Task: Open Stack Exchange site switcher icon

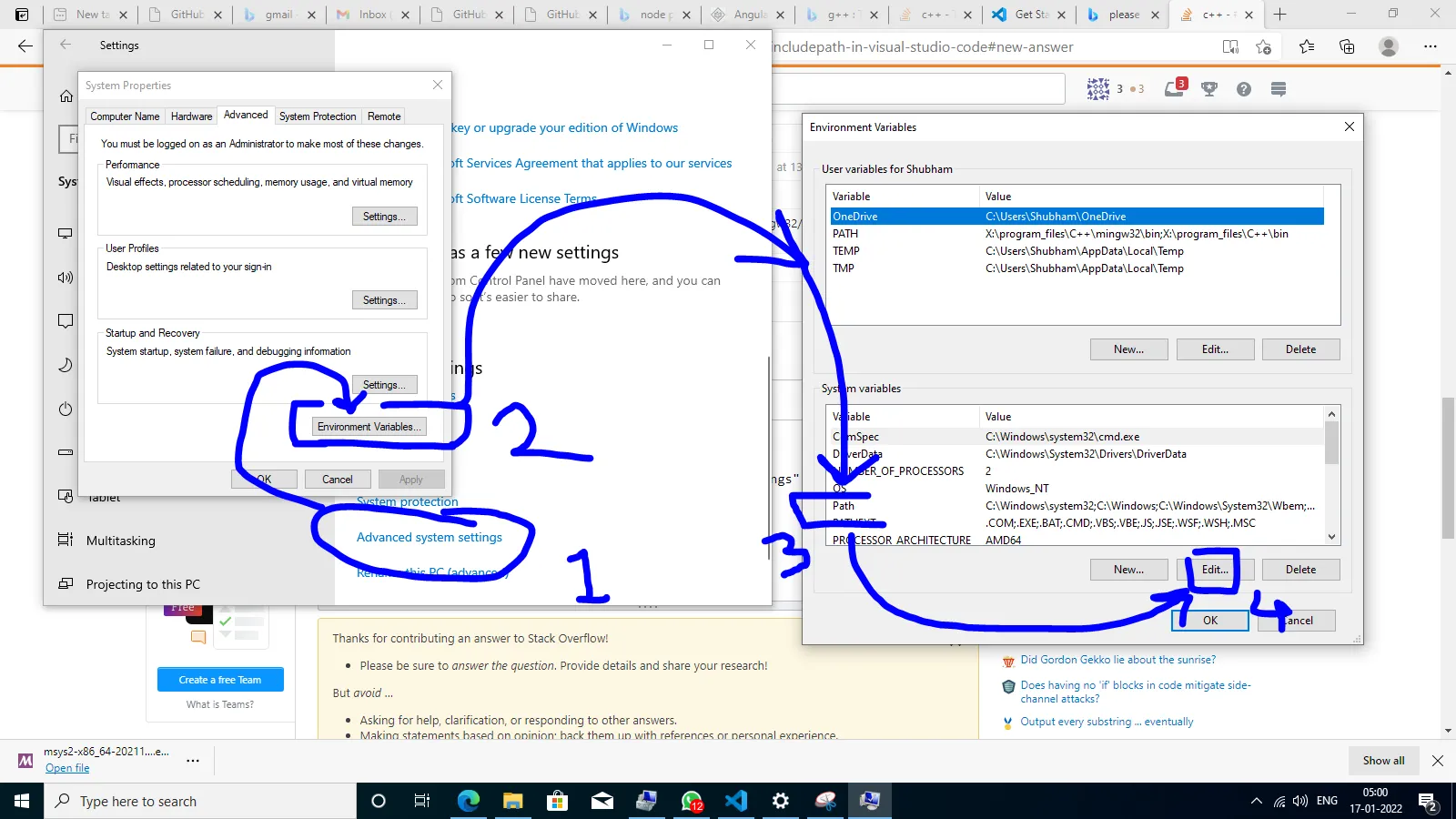Action: (1279, 88)
